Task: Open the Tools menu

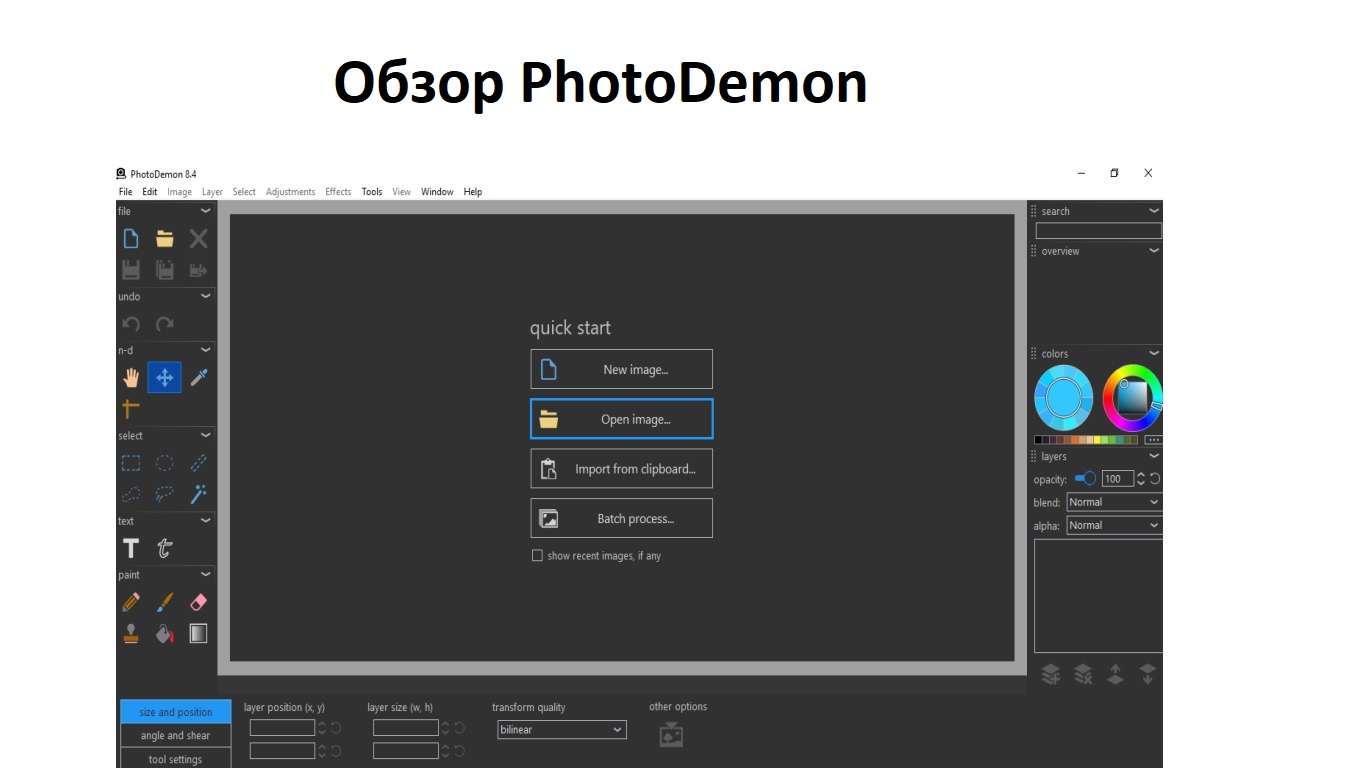Action: coord(372,192)
